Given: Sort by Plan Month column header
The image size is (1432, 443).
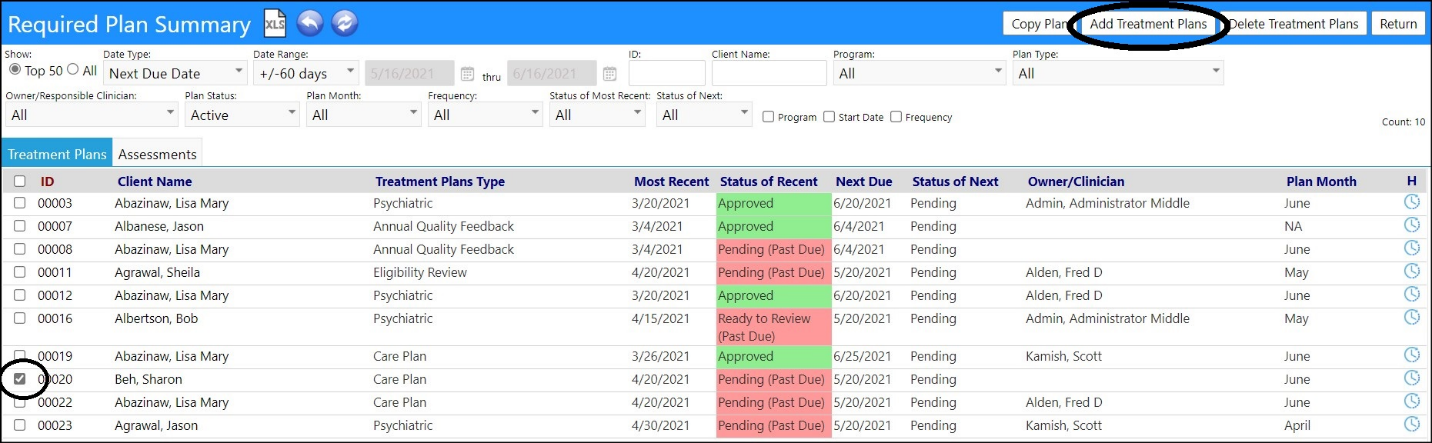Looking at the screenshot, I should coord(1321,181).
